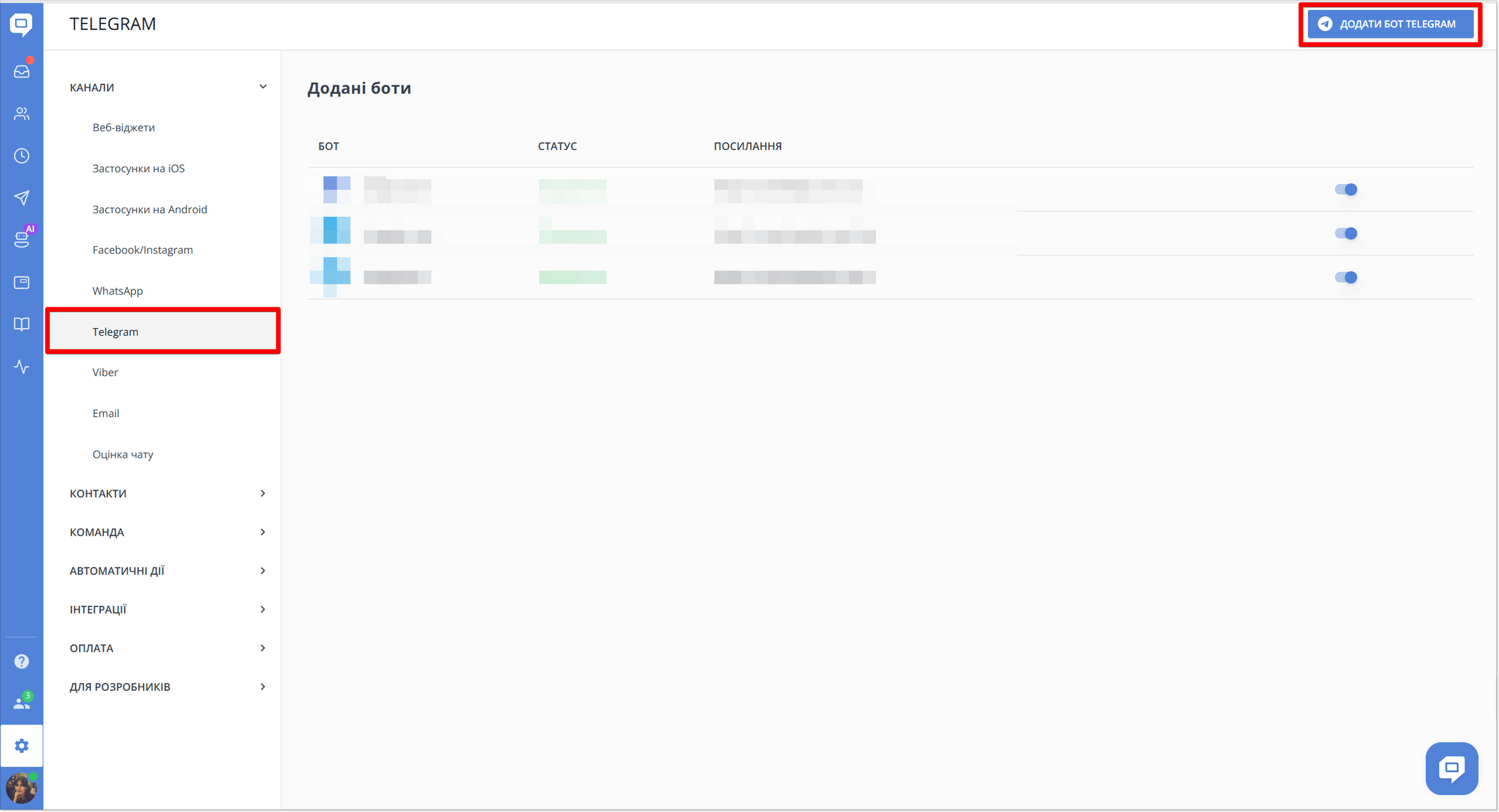Select the Contacts icon in sidebar
Screen dimensions: 1499x812
[21, 113]
